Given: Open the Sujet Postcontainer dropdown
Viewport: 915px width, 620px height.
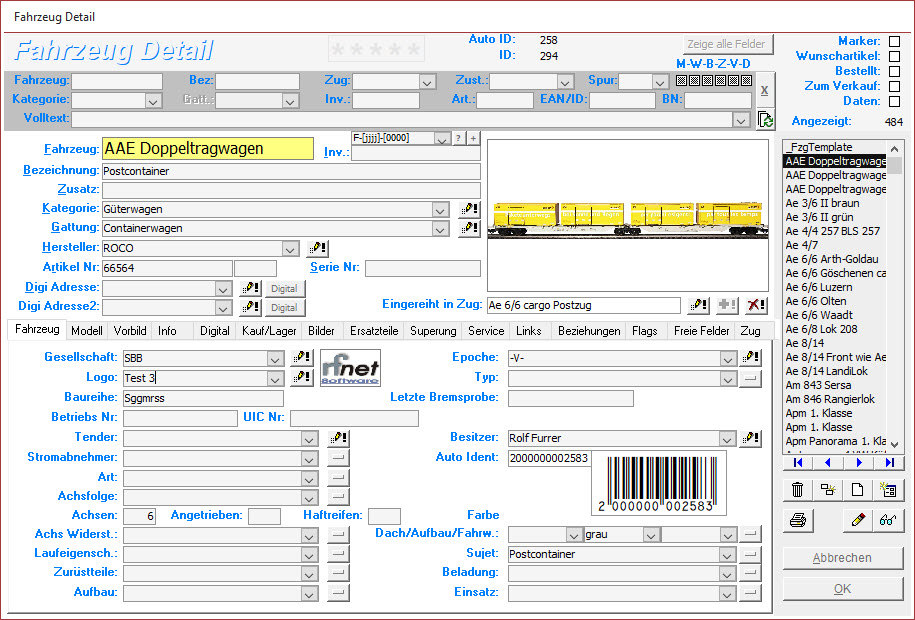Looking at the screenshot, I should pyautogui.click(x=727, y=555).
